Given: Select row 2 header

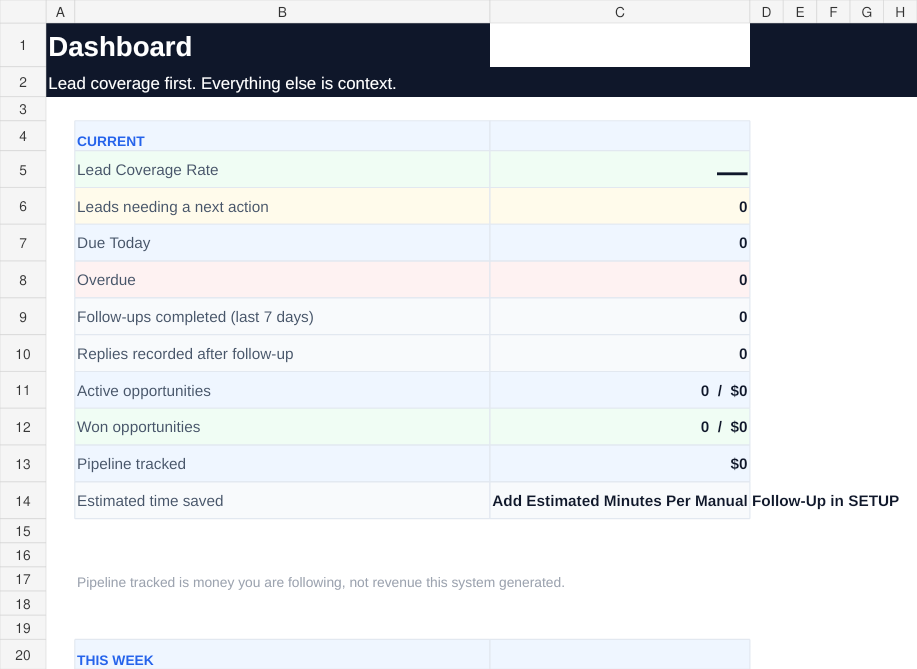Looking at the screenshot, I should point(23,82).
